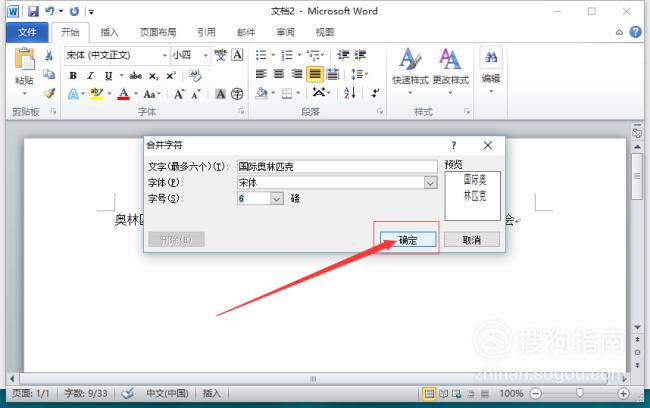Image resolution: width=650 pixels, height=408 pixels.
Task: Pick the red Font Color button
Action: (124, 94)
